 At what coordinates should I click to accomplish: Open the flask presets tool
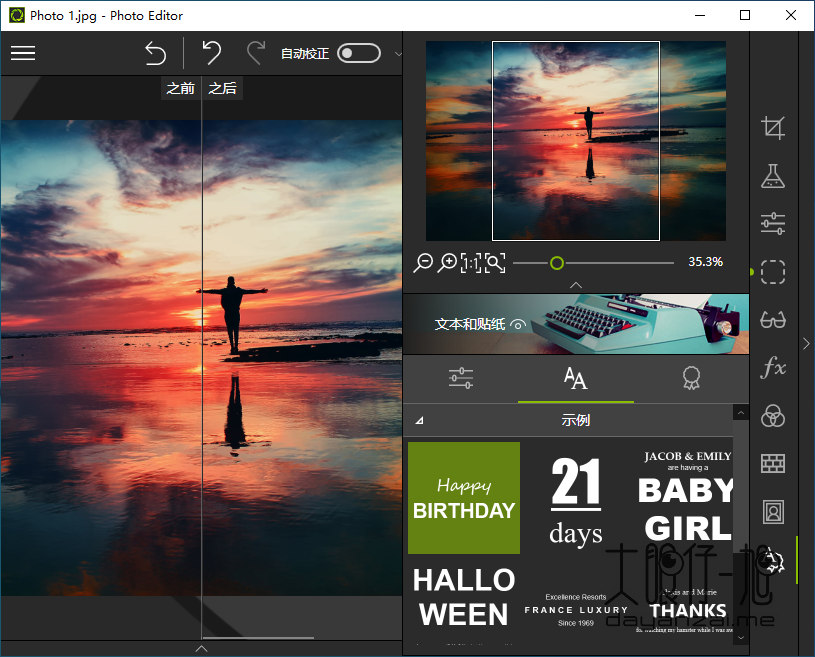773,176
